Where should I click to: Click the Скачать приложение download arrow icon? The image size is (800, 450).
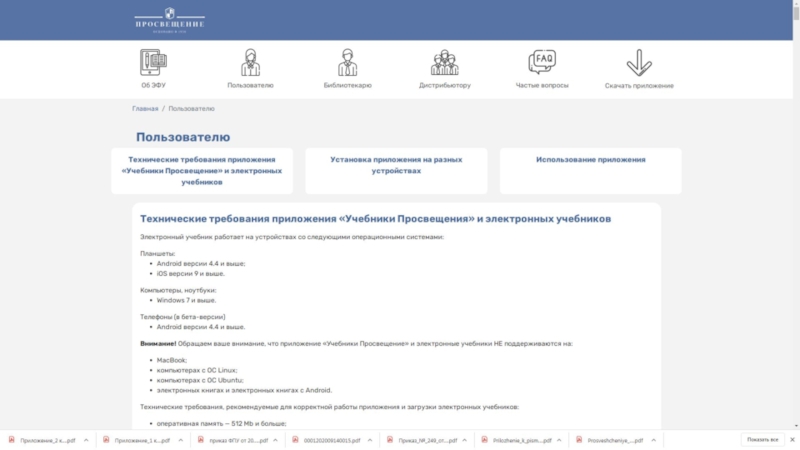coord(639,62)
